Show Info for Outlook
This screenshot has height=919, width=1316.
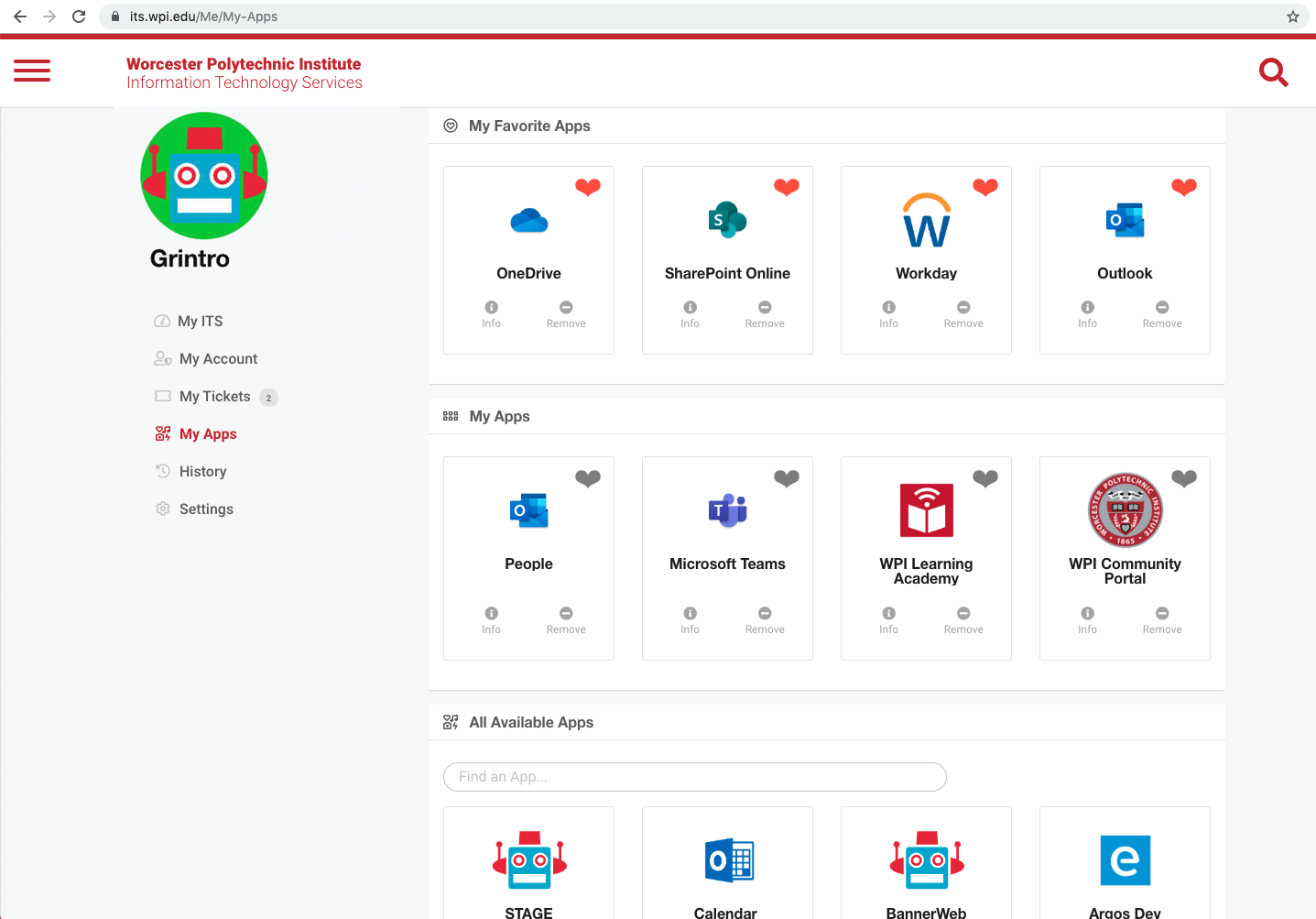1088,314
